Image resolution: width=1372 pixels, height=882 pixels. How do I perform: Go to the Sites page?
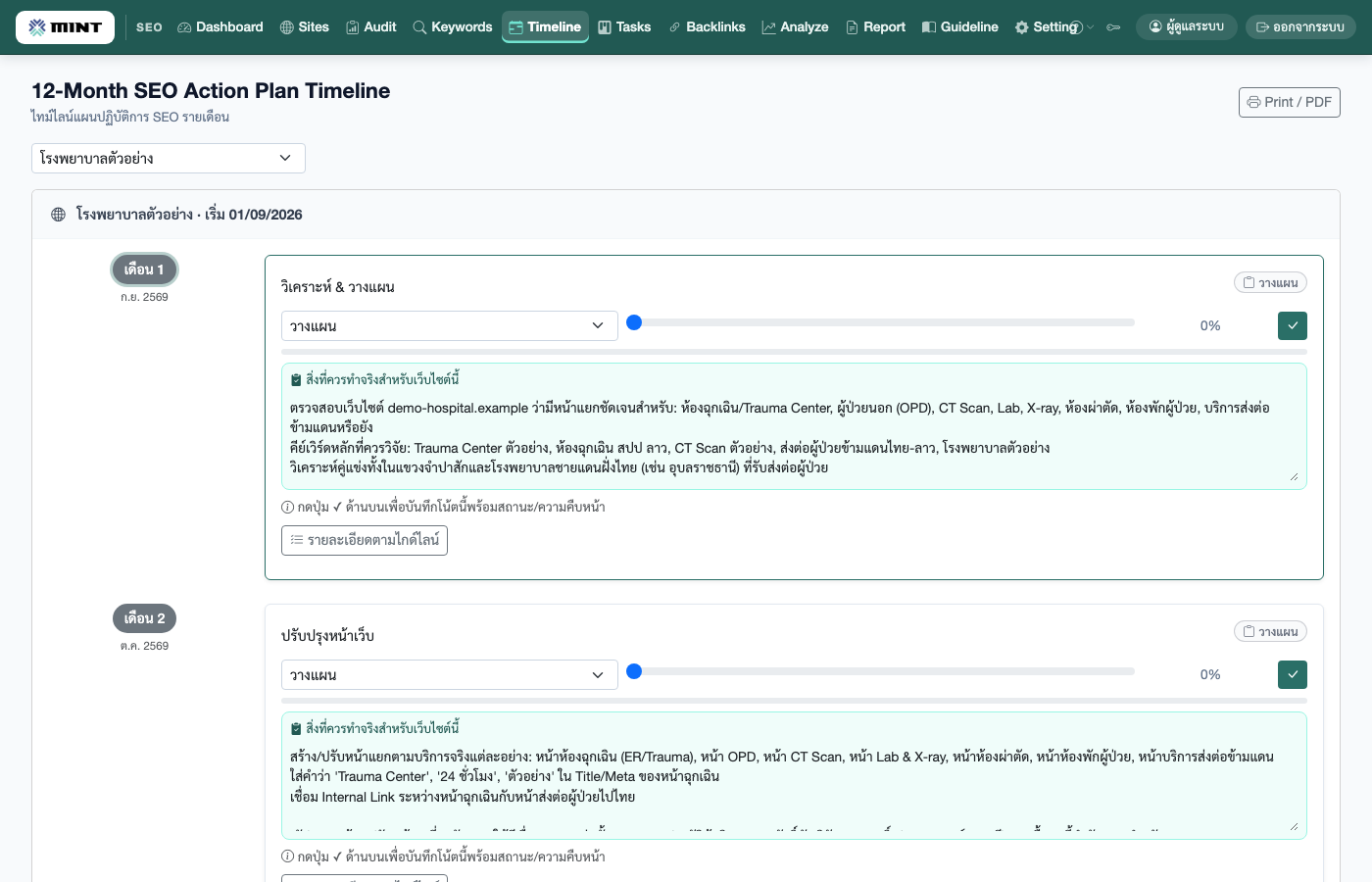[x=305, y=27]
